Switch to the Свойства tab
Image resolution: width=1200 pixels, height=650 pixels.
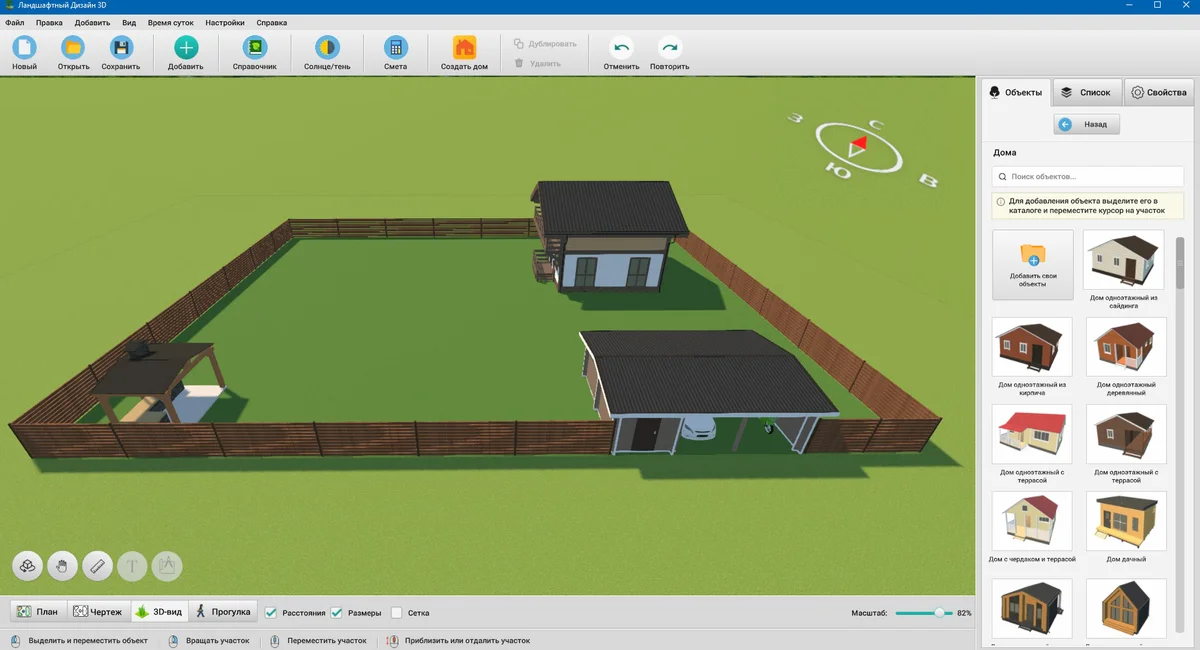point(1159,92)
